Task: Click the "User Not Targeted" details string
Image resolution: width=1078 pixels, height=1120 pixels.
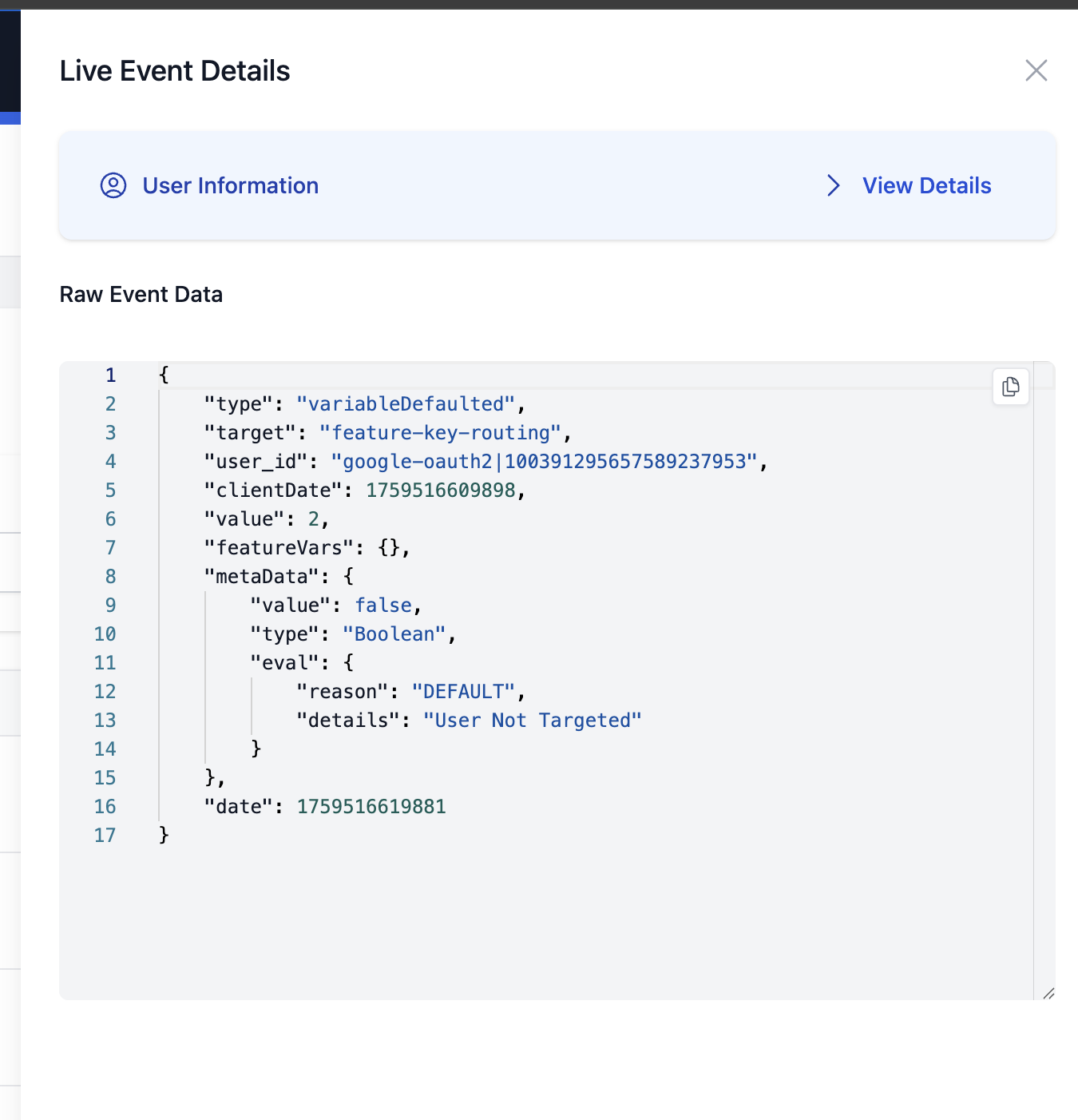Action: coord(532,721)
